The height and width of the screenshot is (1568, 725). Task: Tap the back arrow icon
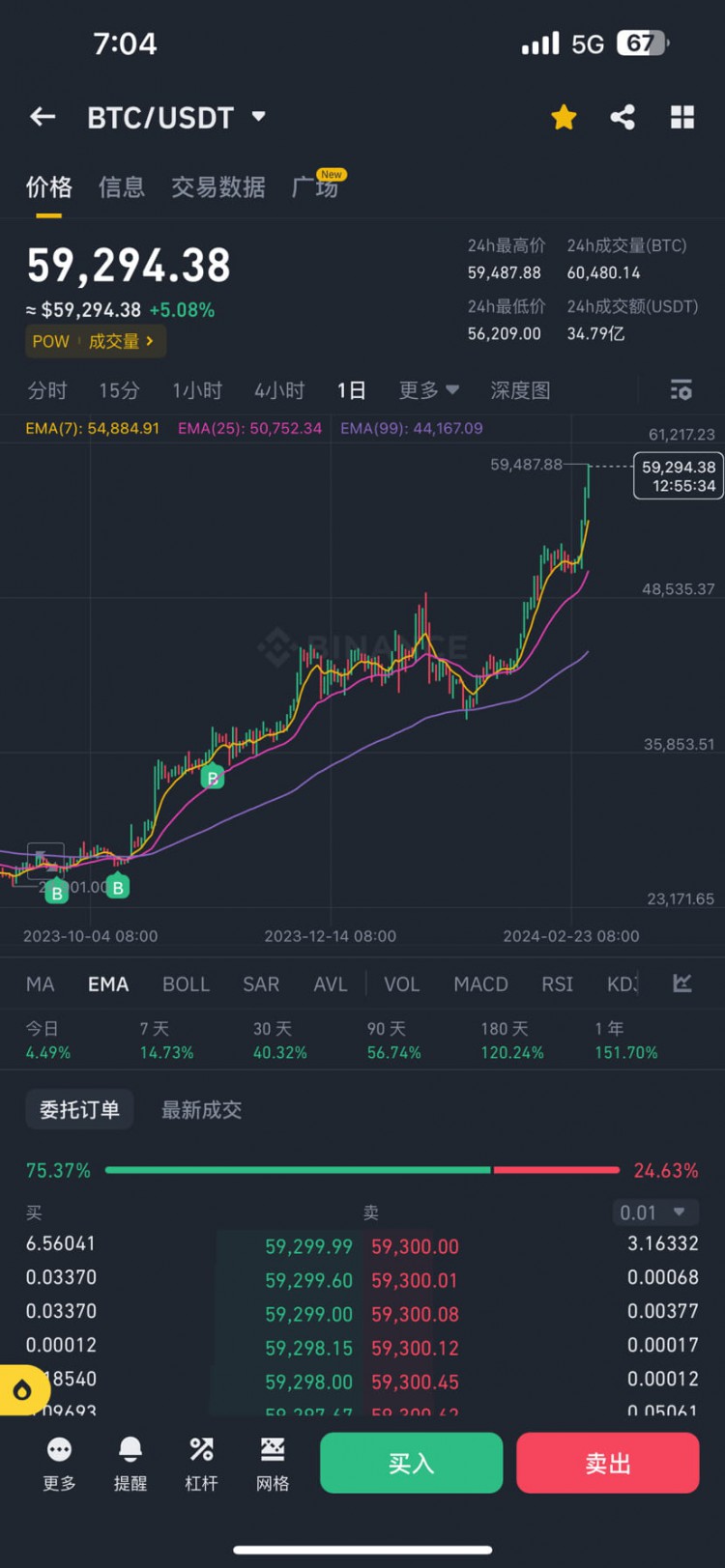[43, 117]
